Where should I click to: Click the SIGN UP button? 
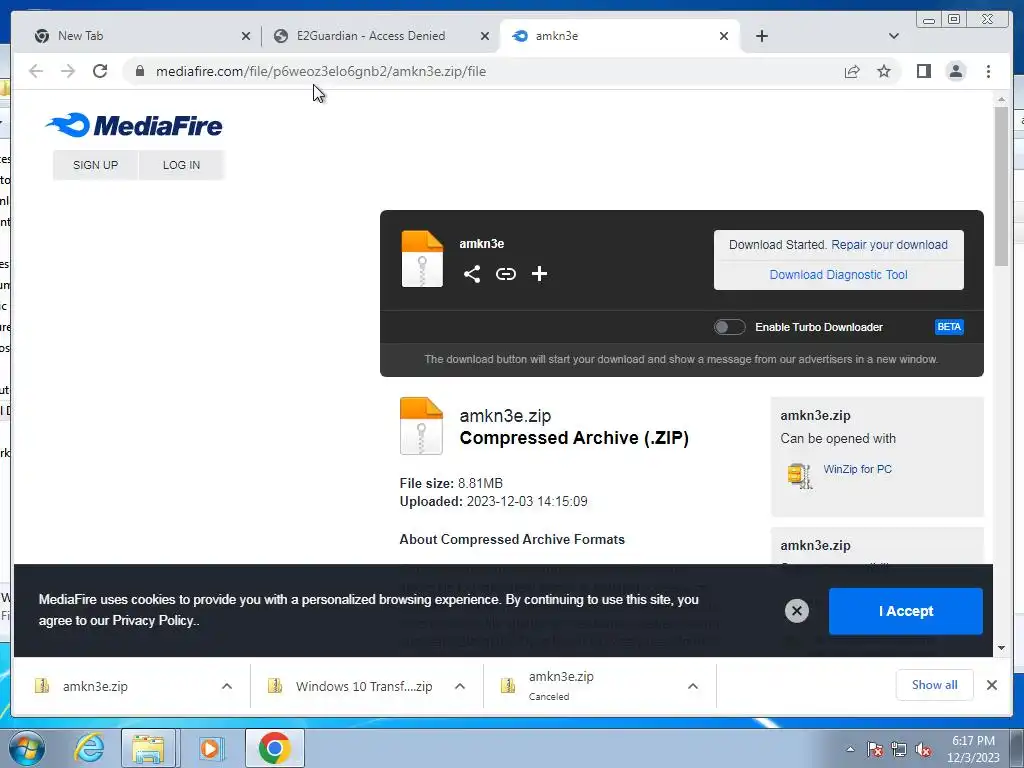pos(95,165)
